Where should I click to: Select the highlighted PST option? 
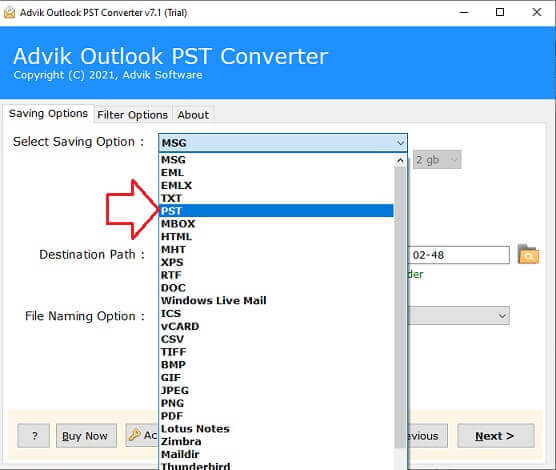tap(277, 211)
